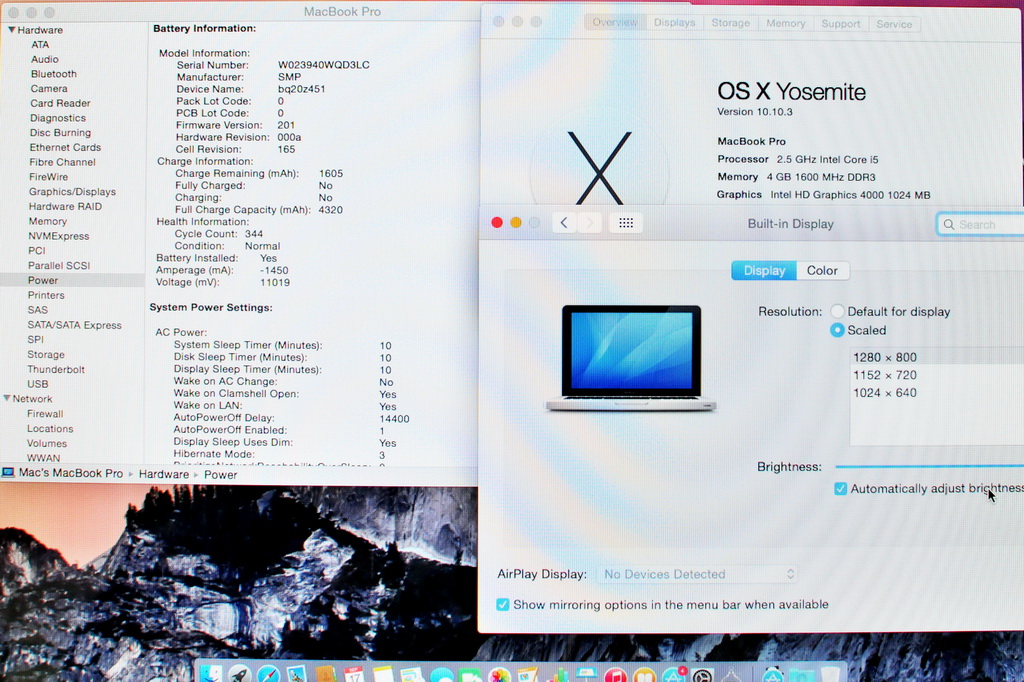Image resolution: width=1024 pixels, height=682 pixels.
Task: Select Default for display resolution
Action: (x=837, y=312)
